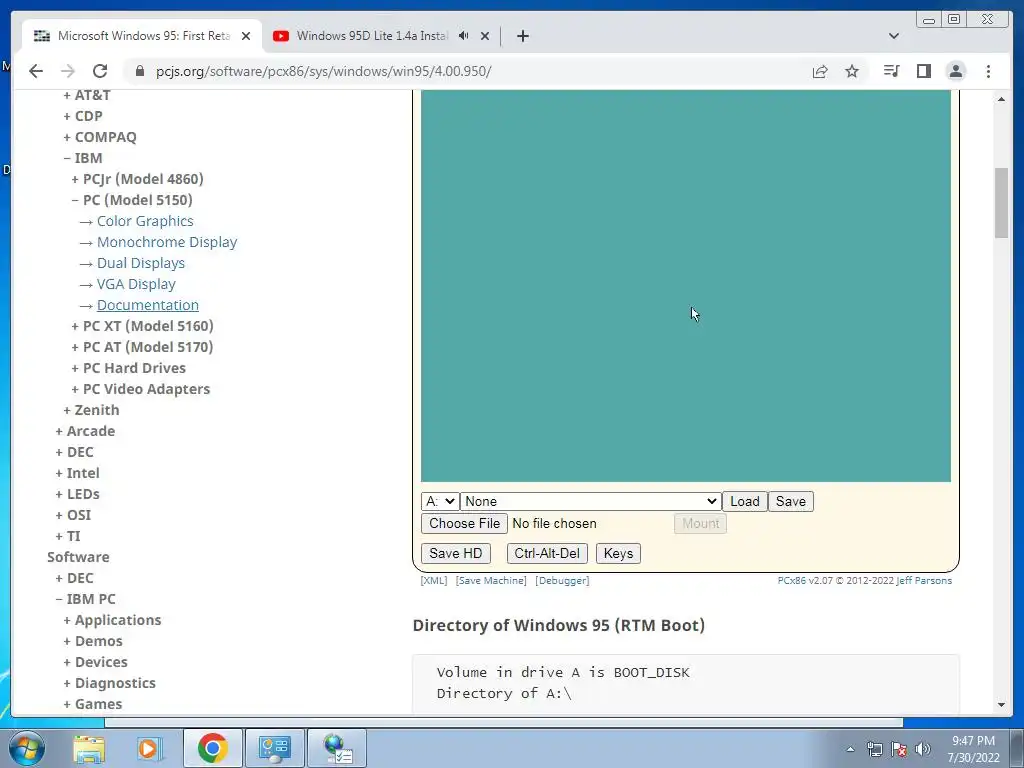
Task: Open the [XML] link
Action: [x=434, y=581]
